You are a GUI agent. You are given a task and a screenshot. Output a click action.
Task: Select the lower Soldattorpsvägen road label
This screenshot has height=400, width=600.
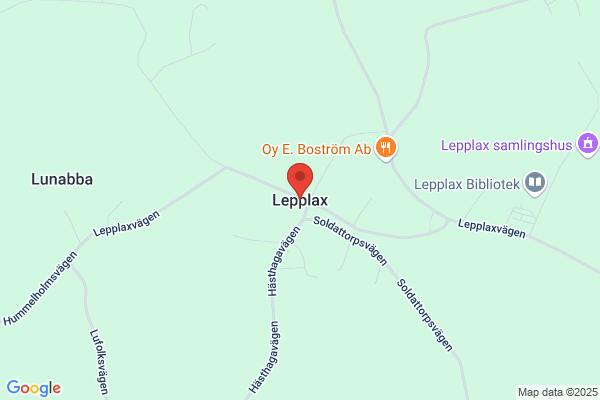click(x=425, y=315)
